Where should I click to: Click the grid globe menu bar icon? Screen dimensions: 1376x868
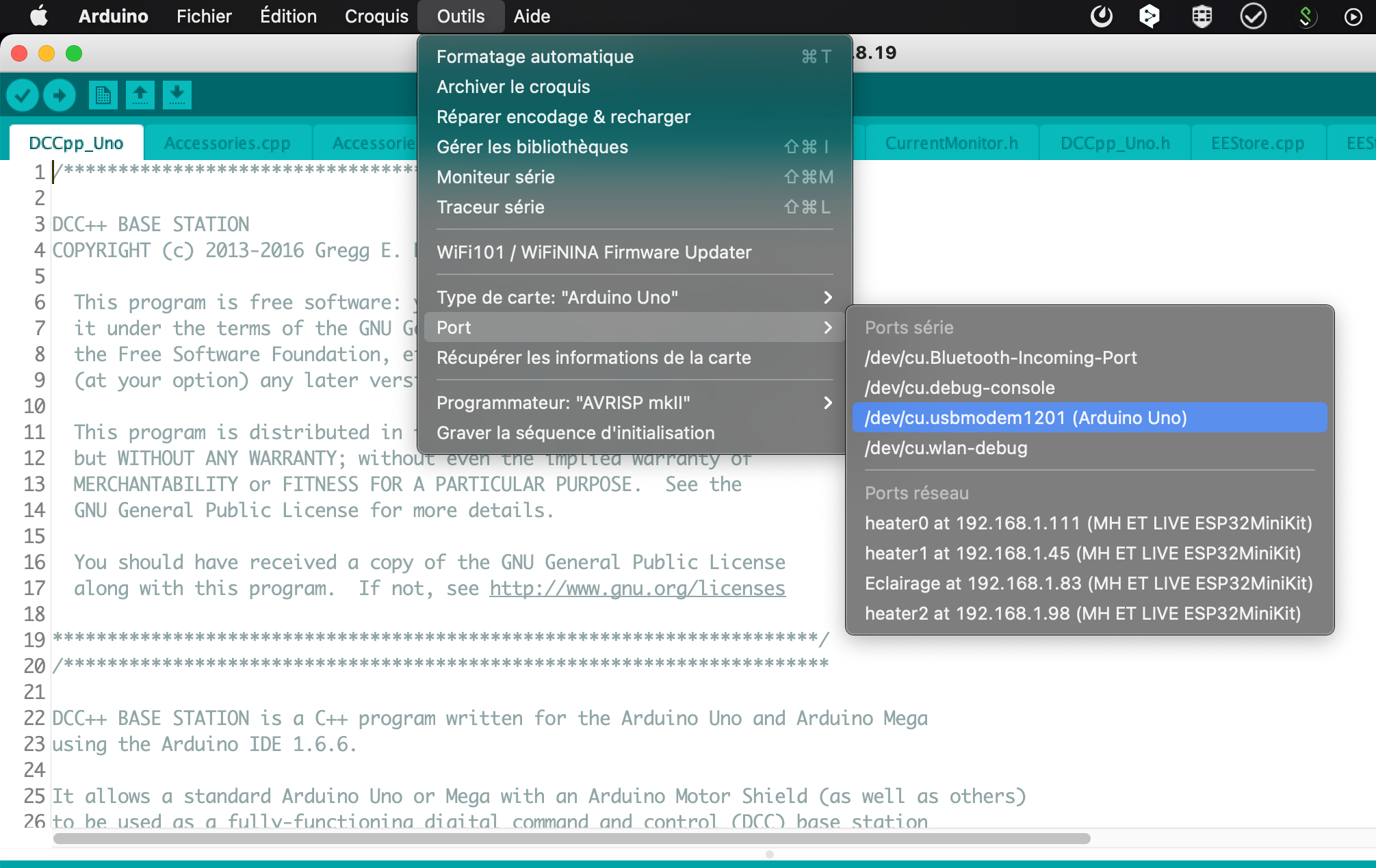pyautogui.click(x=1202, y=16)
